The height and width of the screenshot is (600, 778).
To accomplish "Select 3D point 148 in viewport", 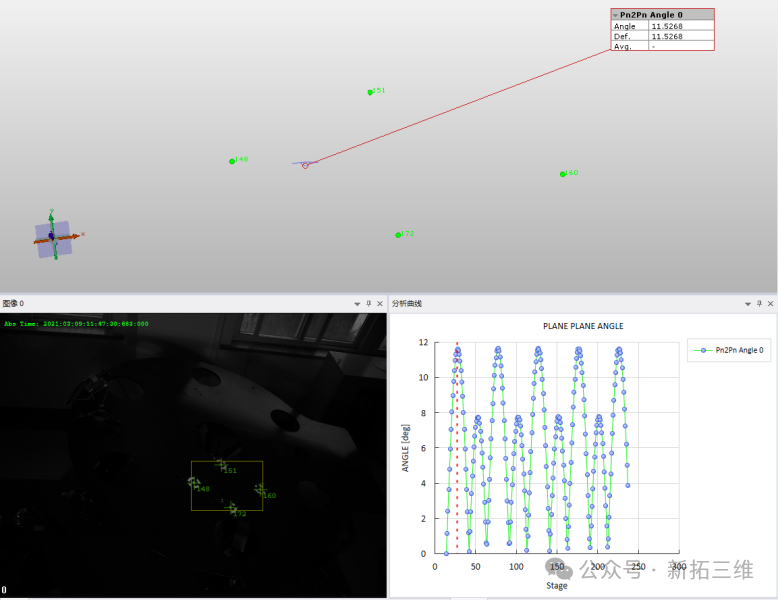I will point(232,161).
